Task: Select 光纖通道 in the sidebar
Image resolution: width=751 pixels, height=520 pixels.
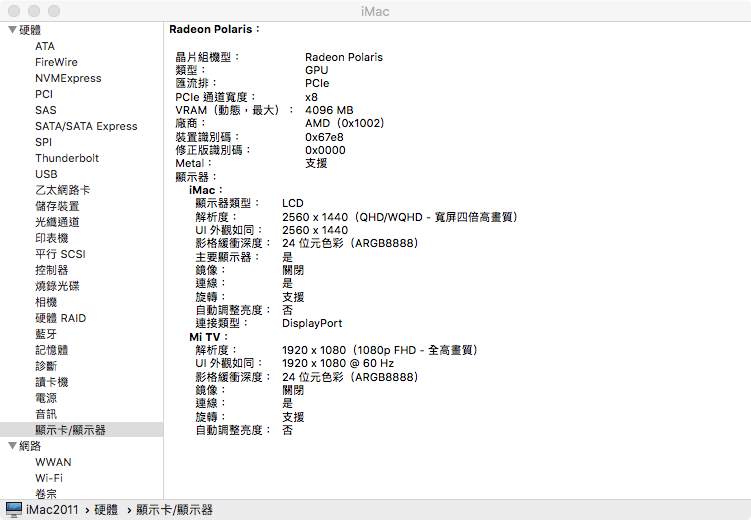Action: pyautogui.click(x=57, y=222)
